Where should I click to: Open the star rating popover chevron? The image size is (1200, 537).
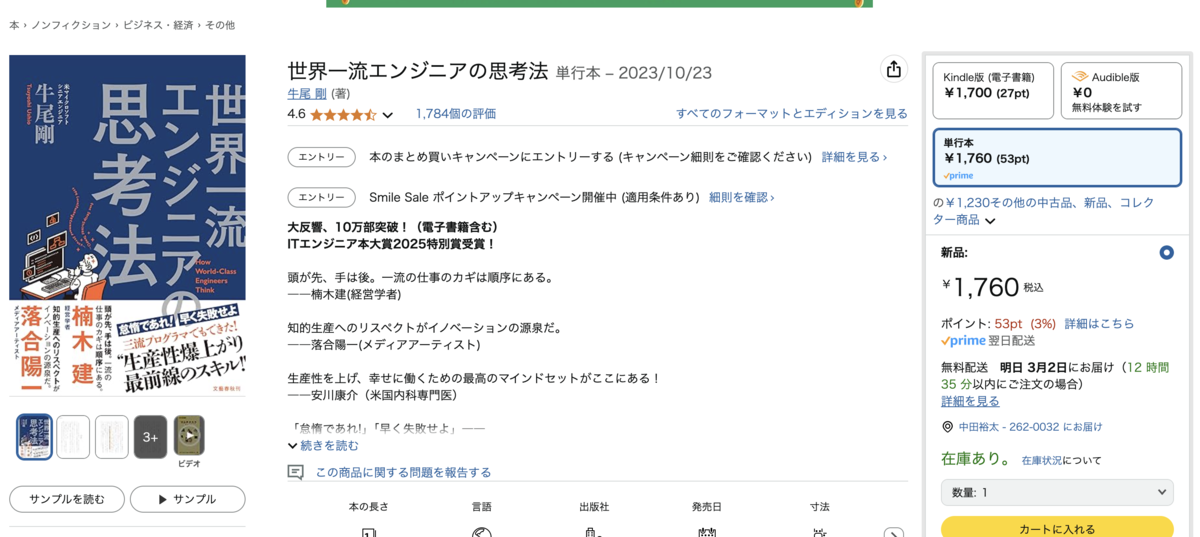(388, 115)
